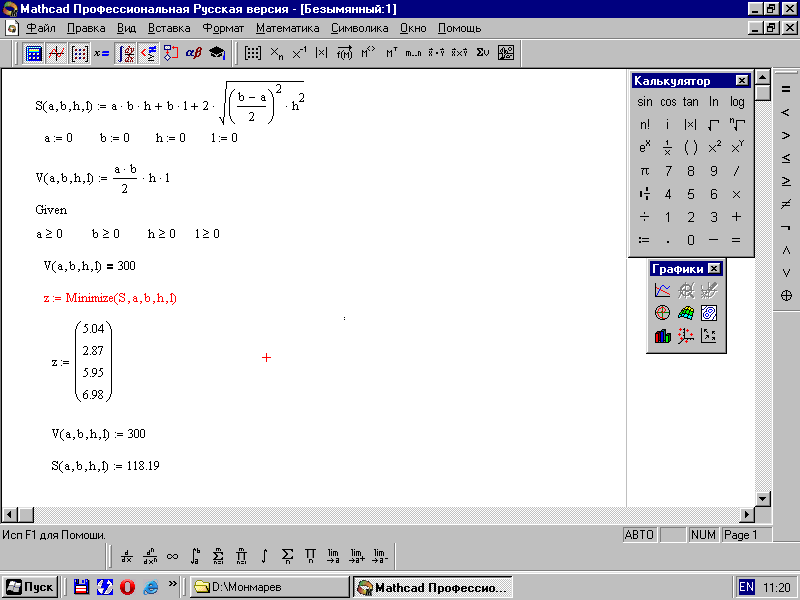Launch Opera from quick launch bar
This screenshot has width=800, height=600.
pyautogui.click(x=128, y=587)
